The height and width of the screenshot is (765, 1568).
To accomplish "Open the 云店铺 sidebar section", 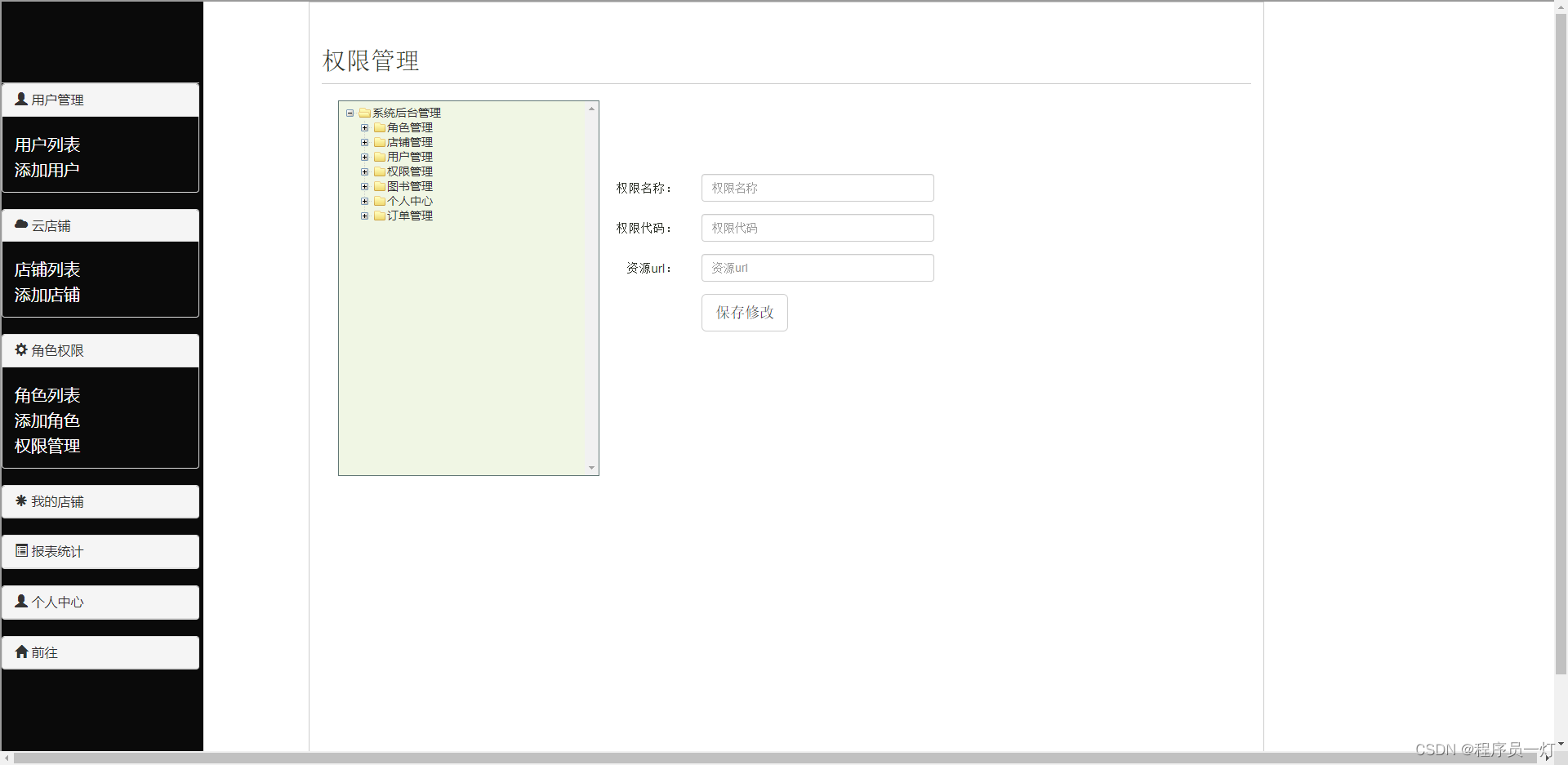I will click(100, 225).
